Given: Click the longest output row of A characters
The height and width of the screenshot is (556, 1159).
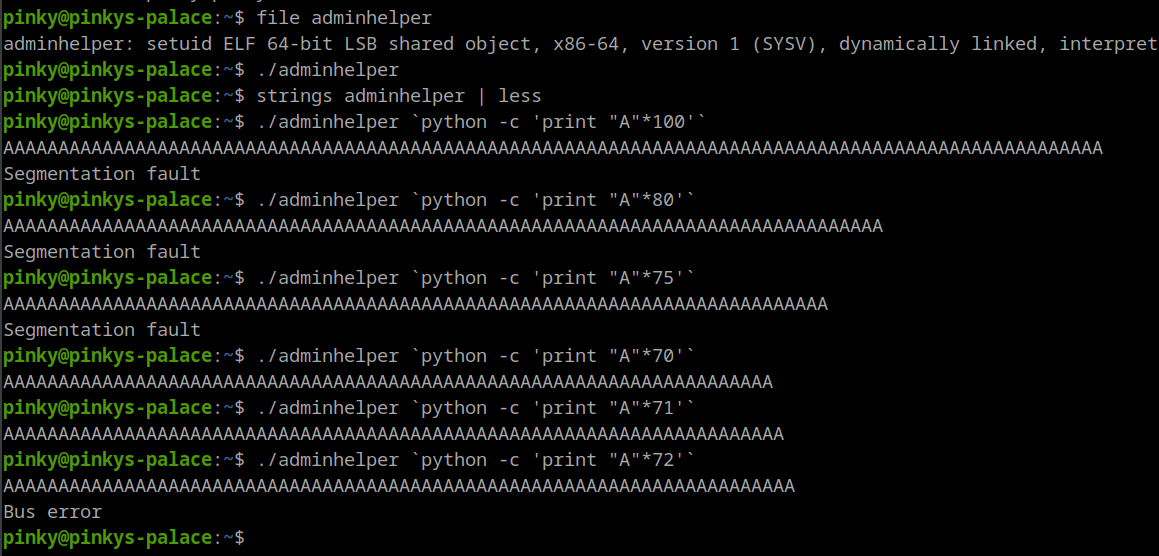Looking at the screenshot, I should 553,148.
